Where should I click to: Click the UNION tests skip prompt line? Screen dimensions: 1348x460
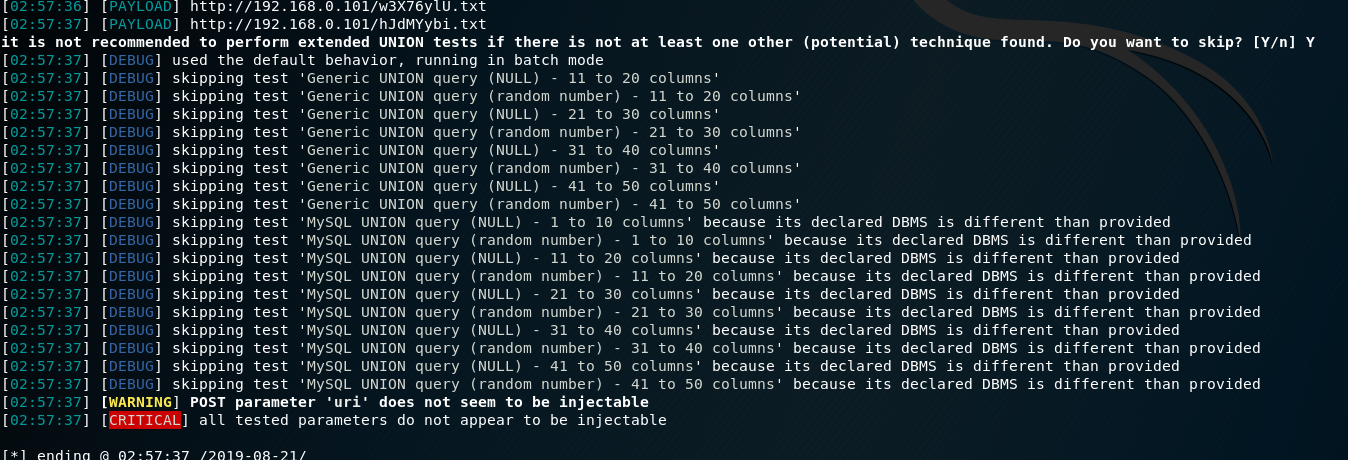[x=658, y=42]
